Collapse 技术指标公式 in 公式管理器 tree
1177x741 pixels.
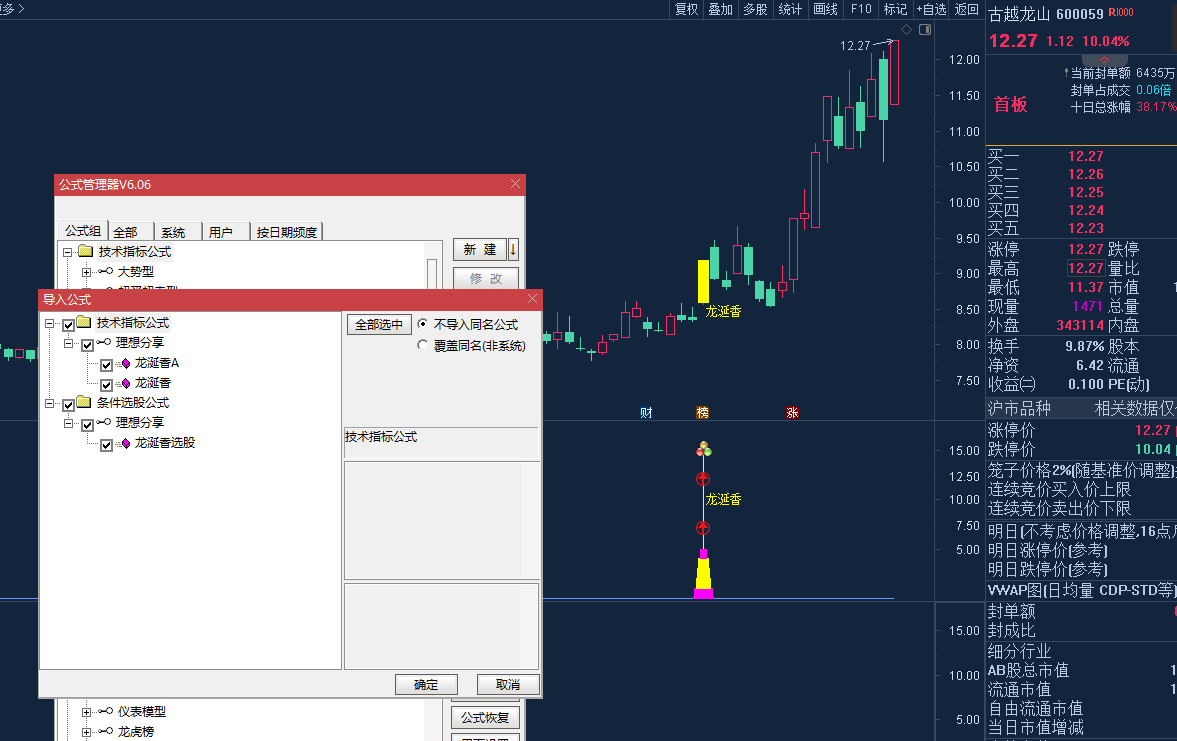click(68, 252)
